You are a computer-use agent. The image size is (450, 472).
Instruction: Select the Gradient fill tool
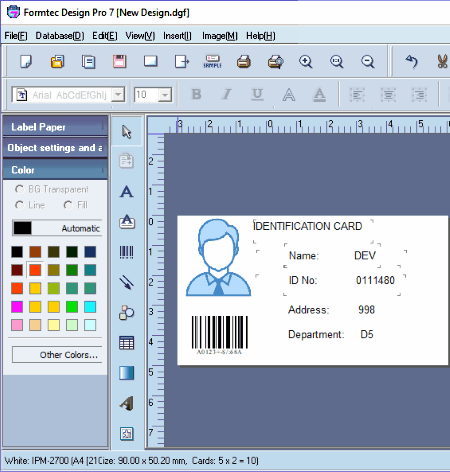pyautogui.click(x=127, y=373)
